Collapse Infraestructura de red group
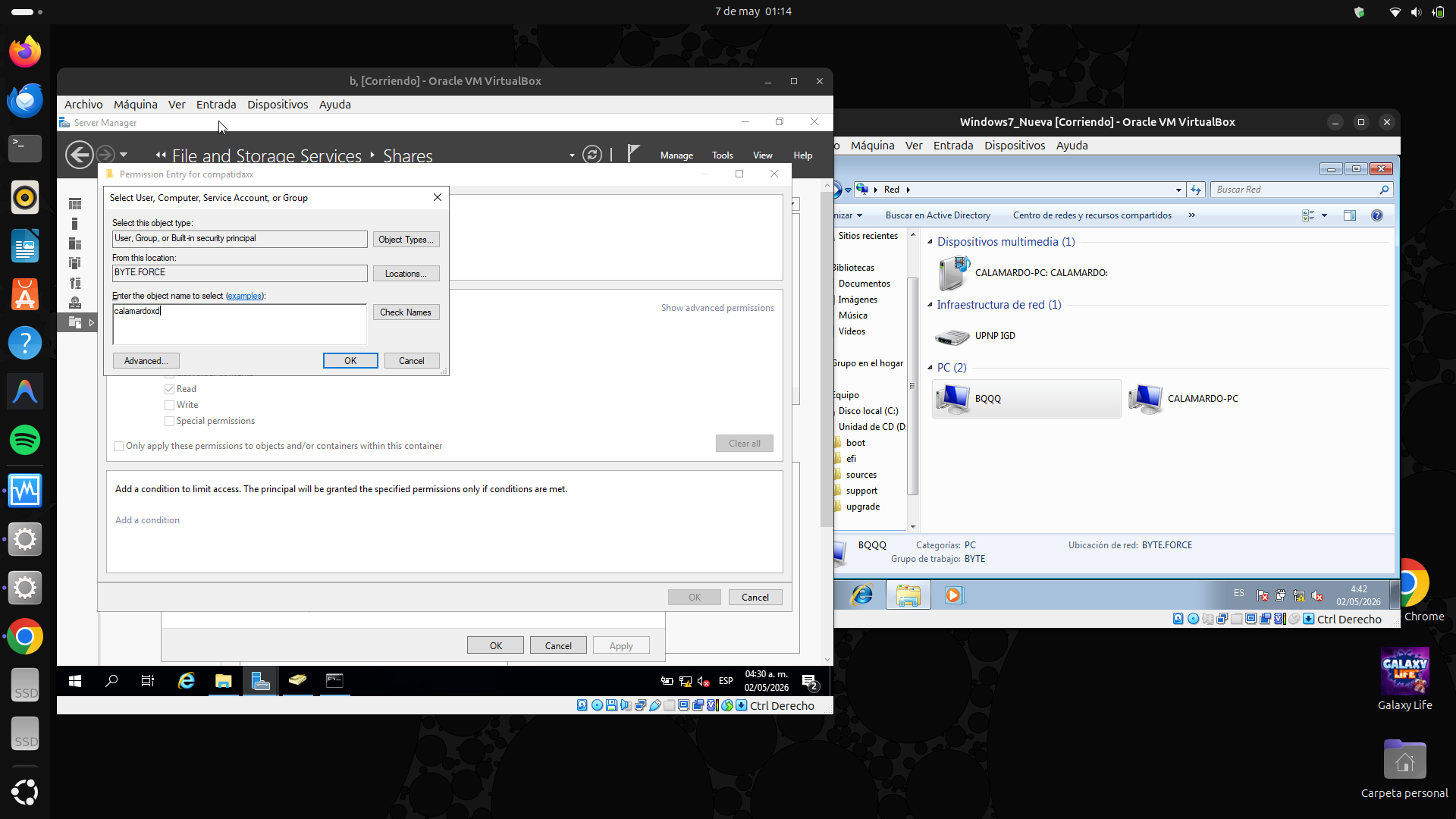1456x819 pixels. tap(930, 305)
